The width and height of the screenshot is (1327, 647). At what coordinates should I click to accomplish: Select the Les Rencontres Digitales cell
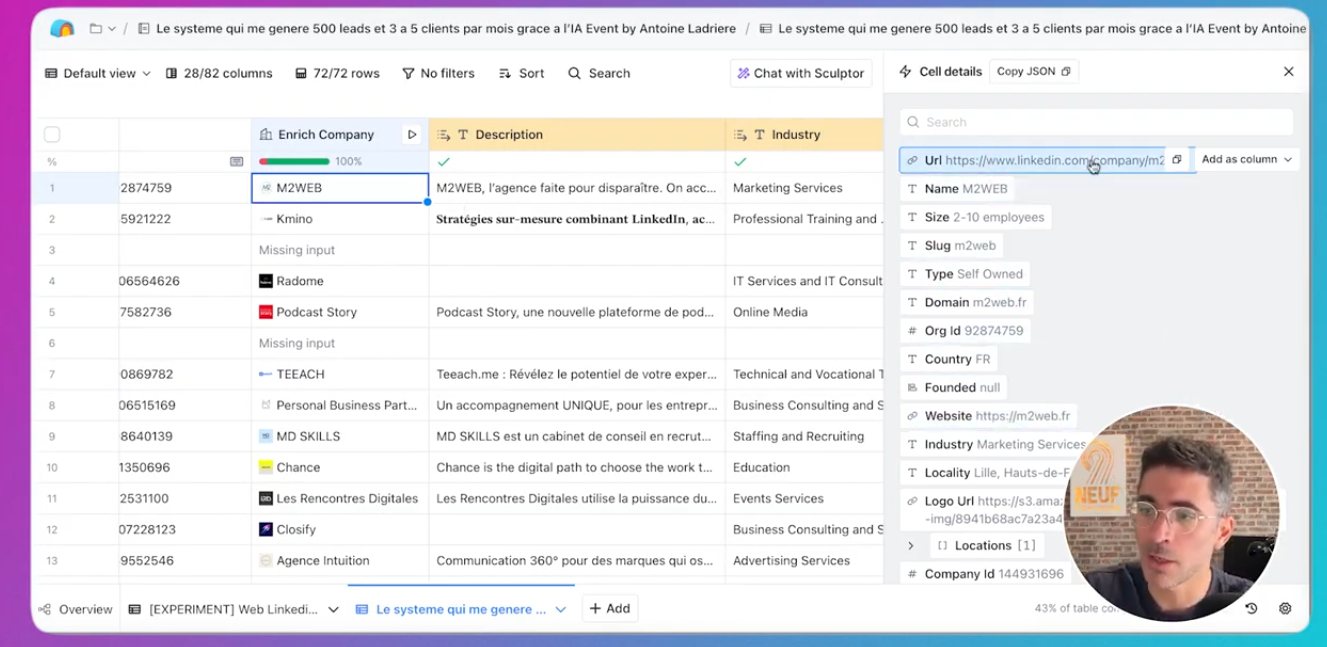[x=340, y=498]
